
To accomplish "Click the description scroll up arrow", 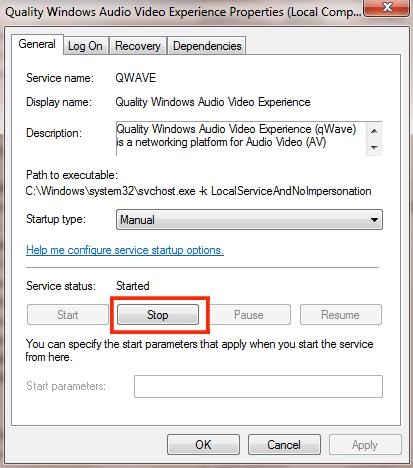I will pos(374,131).
